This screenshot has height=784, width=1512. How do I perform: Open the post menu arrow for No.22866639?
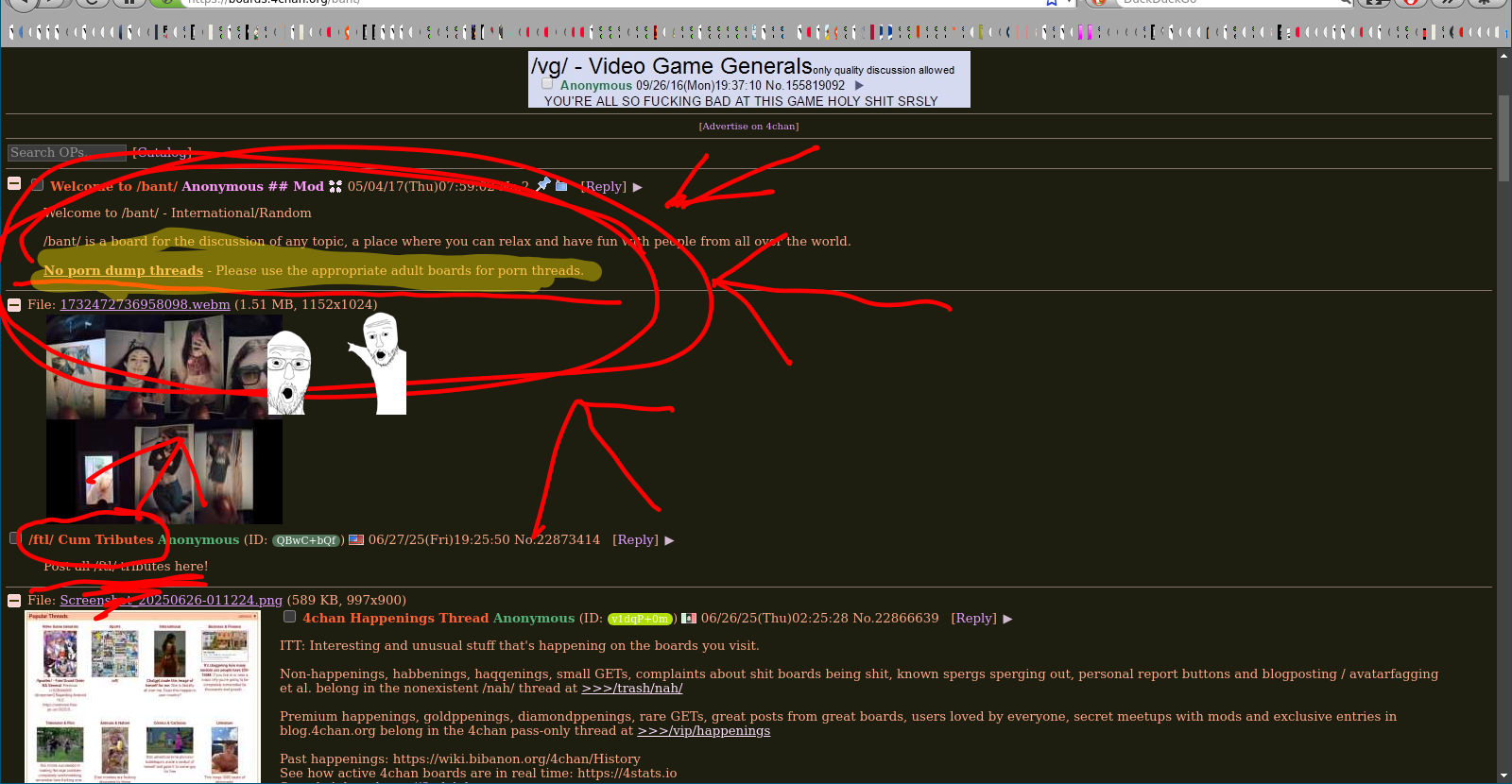click(1007, 619)
